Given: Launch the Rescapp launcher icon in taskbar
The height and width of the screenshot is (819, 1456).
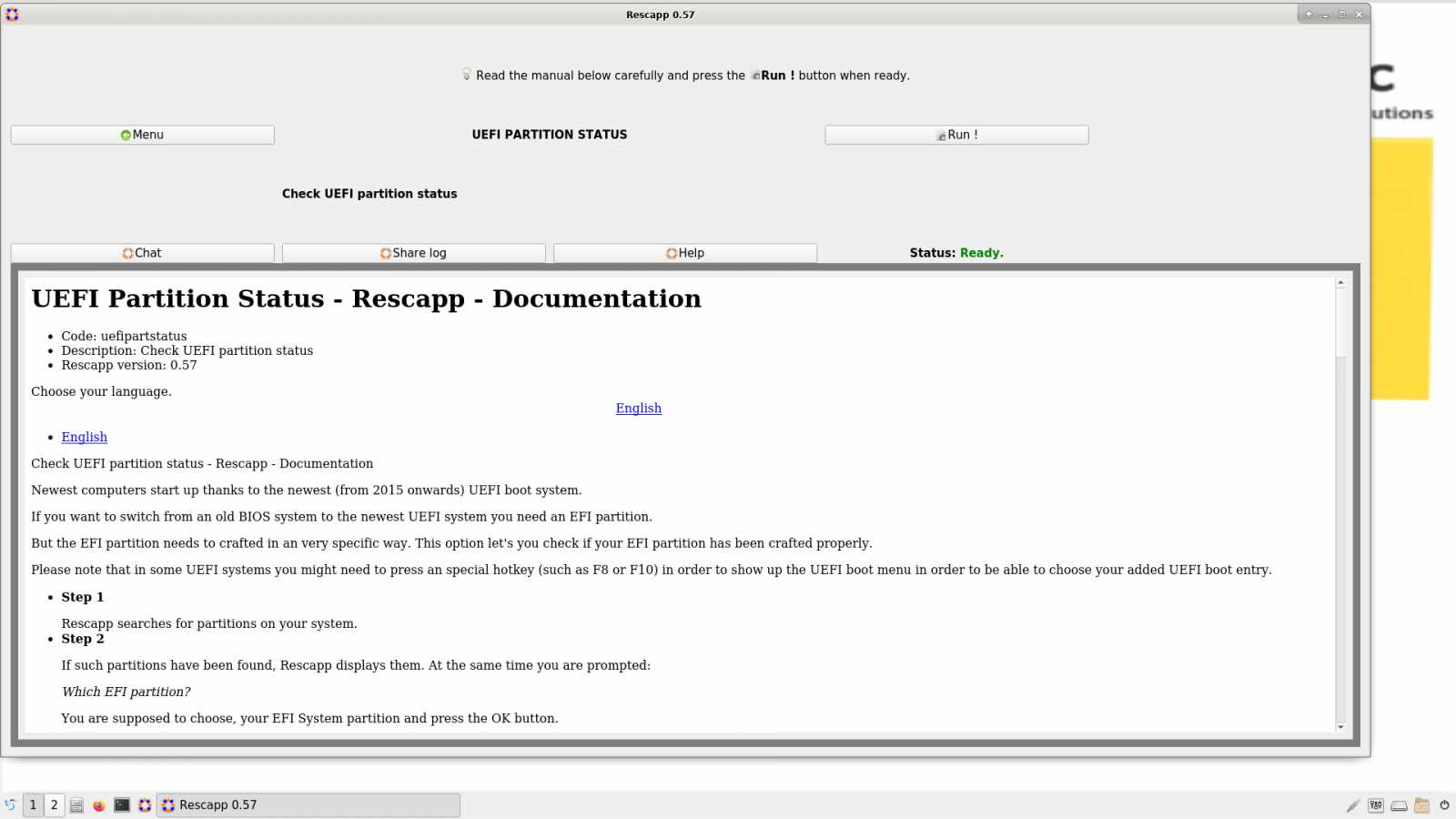Looking at the screenshot, I should pyautogui.click(x=145, y=805).
